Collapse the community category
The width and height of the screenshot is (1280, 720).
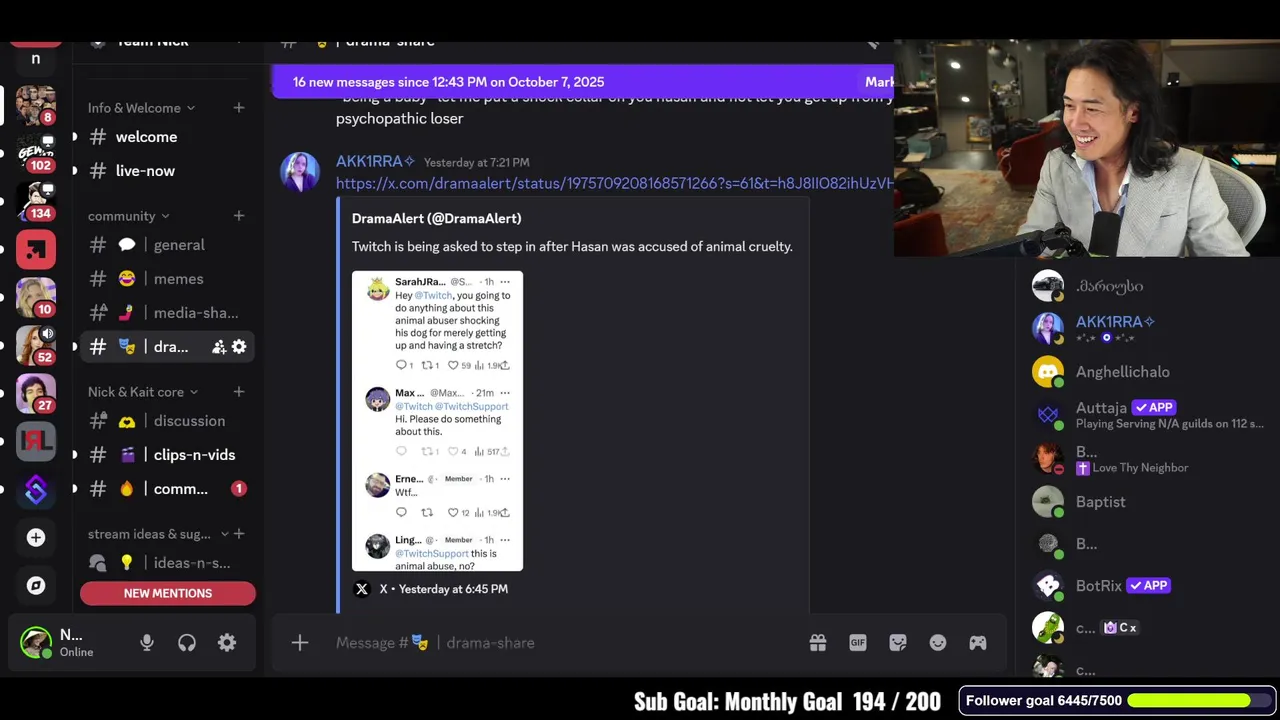click(x=128, y=216)
